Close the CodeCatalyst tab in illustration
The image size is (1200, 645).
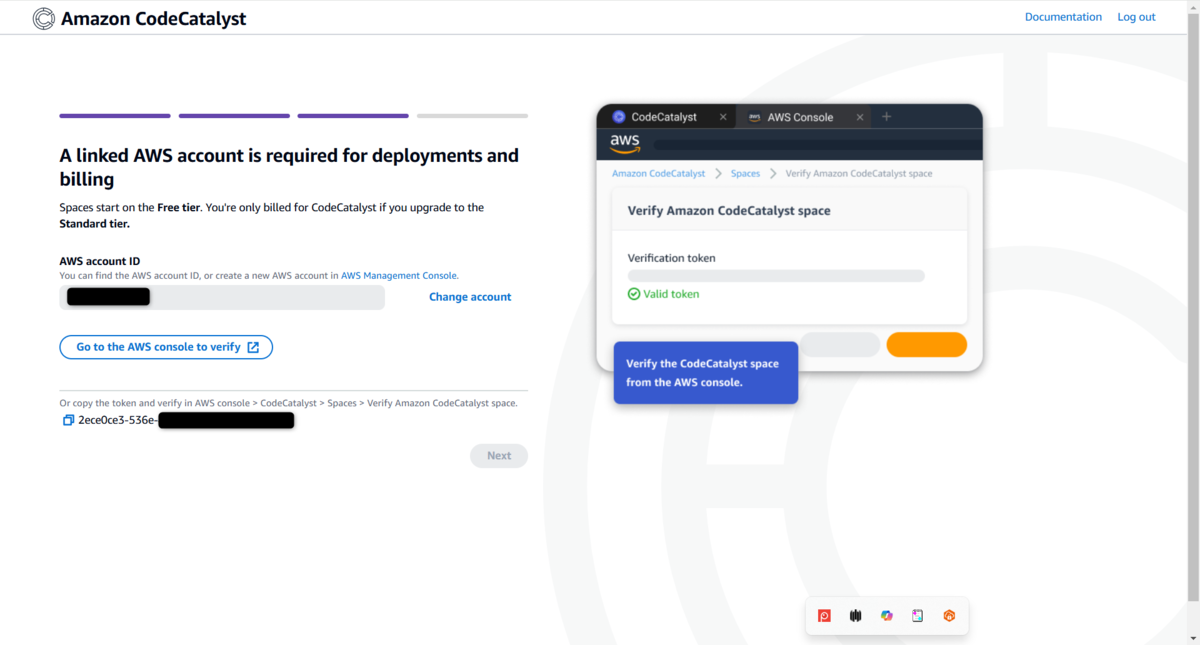pos(723,117)
